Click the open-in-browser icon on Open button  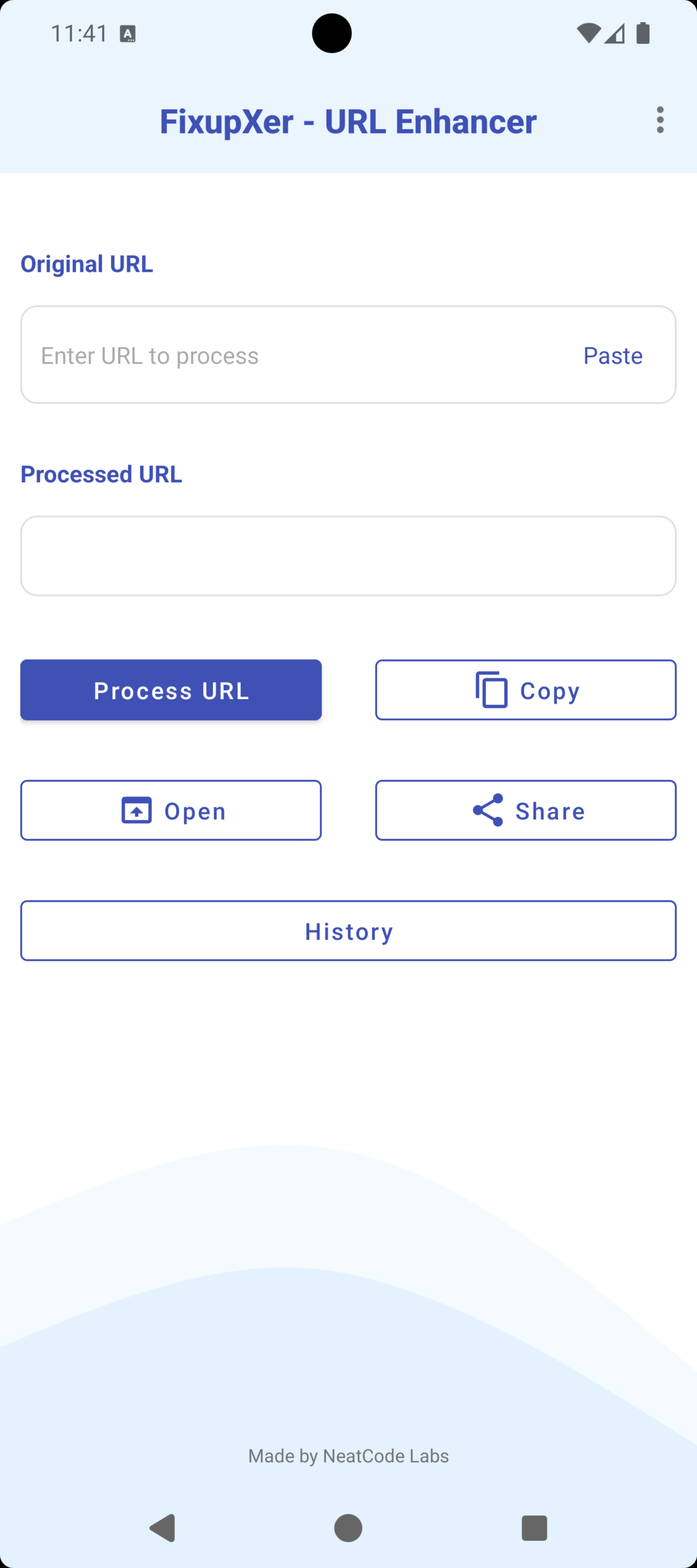coord(136,810)
